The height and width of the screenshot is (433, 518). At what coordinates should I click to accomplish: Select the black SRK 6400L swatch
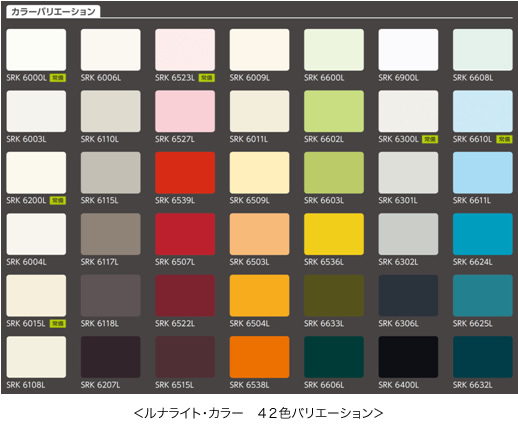(408, 357)
